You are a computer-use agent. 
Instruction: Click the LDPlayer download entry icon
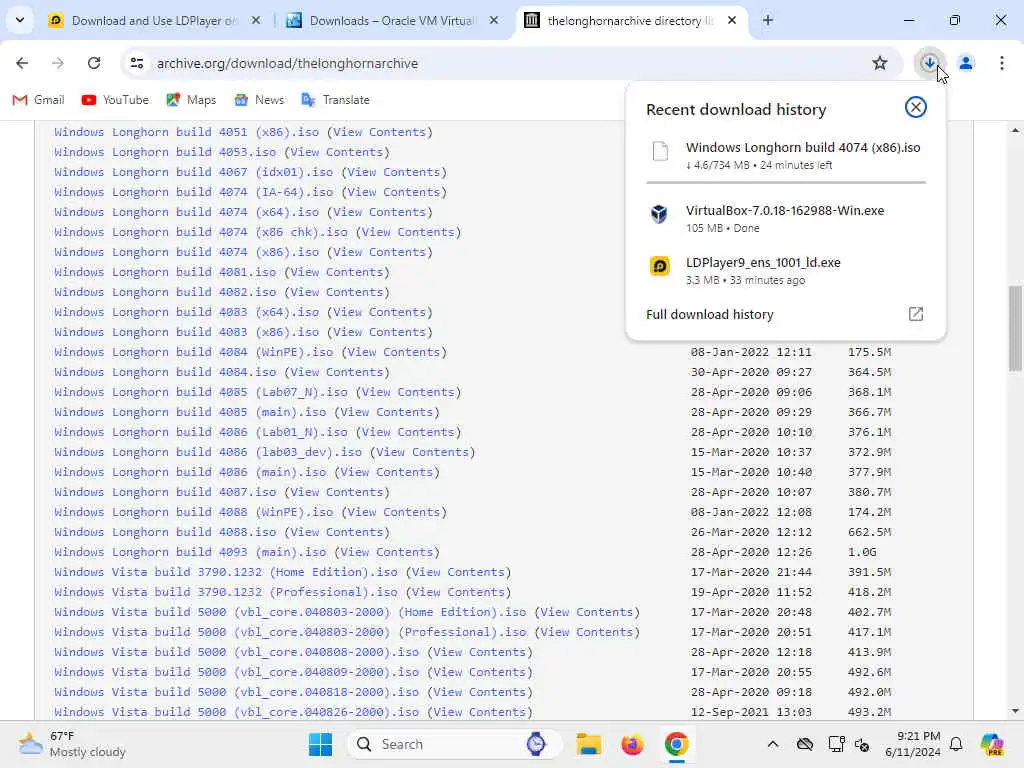(660, 266)
